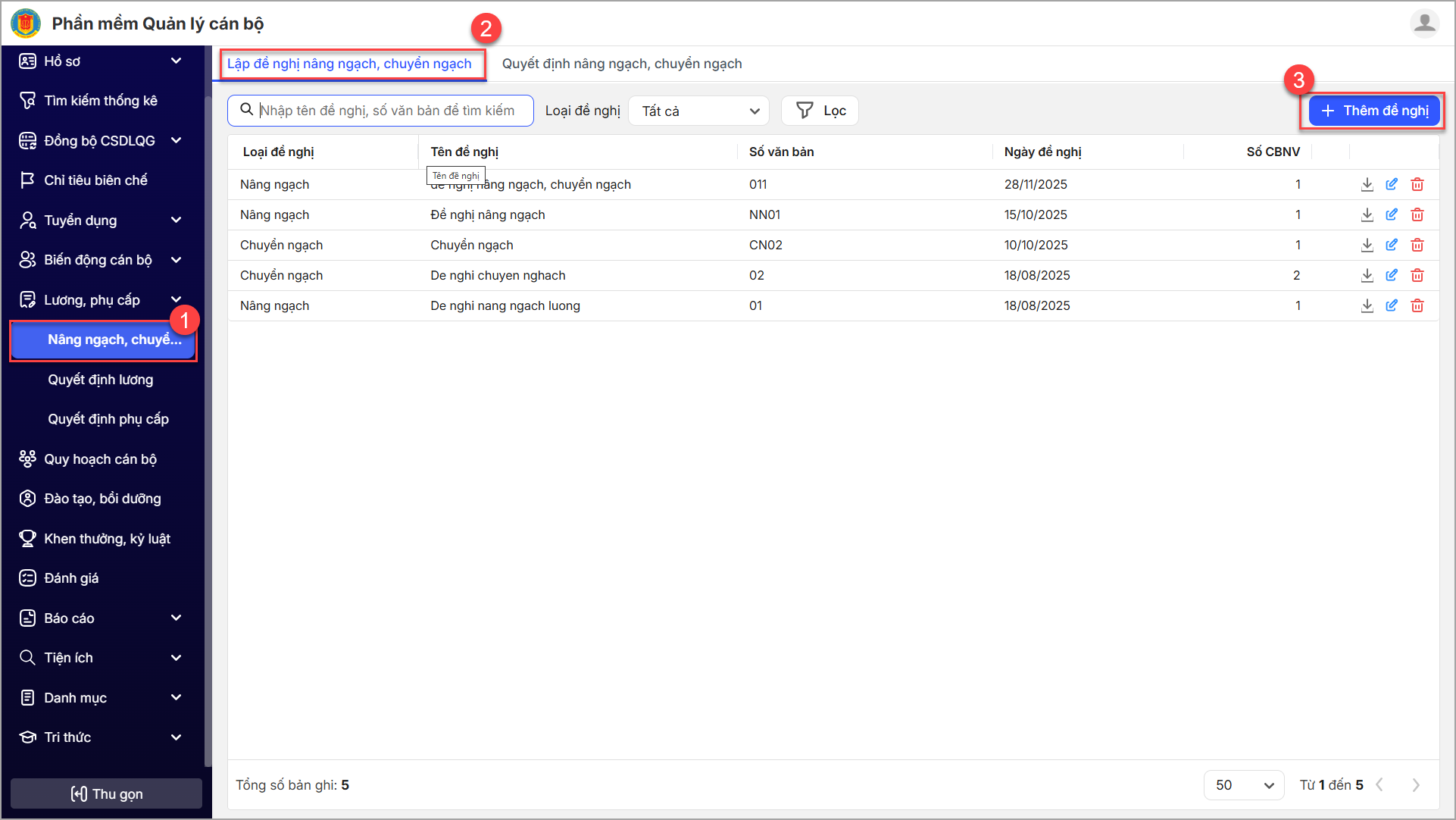Screen dimensions: 1456x820
Task: Delete the De nghi chuyen nghach row
Action: click(x=1417, y=275)
